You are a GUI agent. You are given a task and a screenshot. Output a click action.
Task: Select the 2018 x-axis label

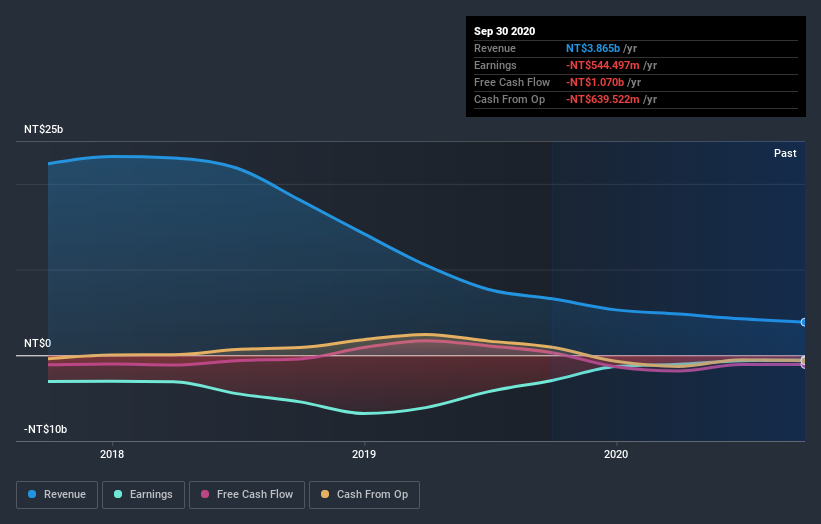click(112, 454)
